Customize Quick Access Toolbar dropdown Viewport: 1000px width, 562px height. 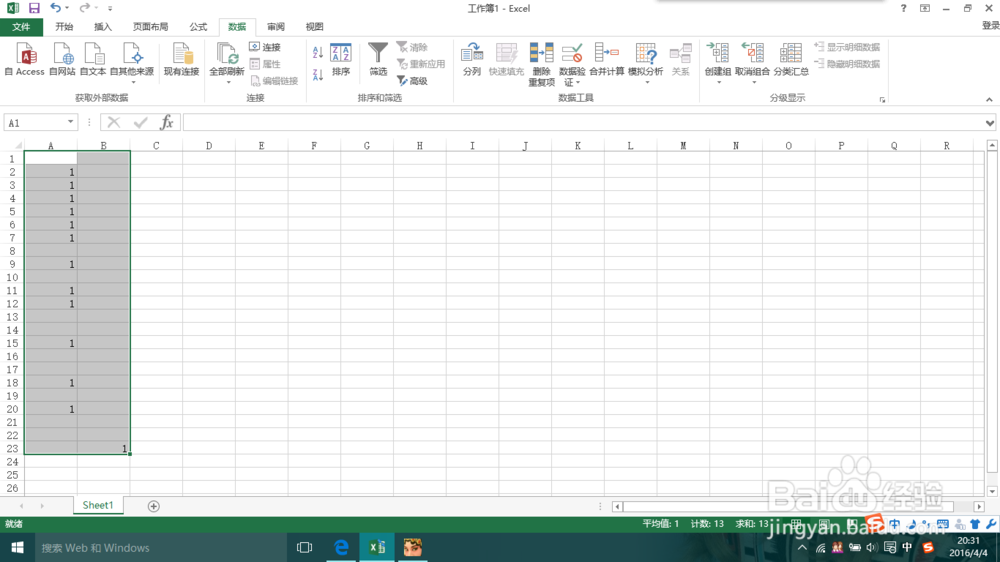pyautogui.click(x=110, y=8)
